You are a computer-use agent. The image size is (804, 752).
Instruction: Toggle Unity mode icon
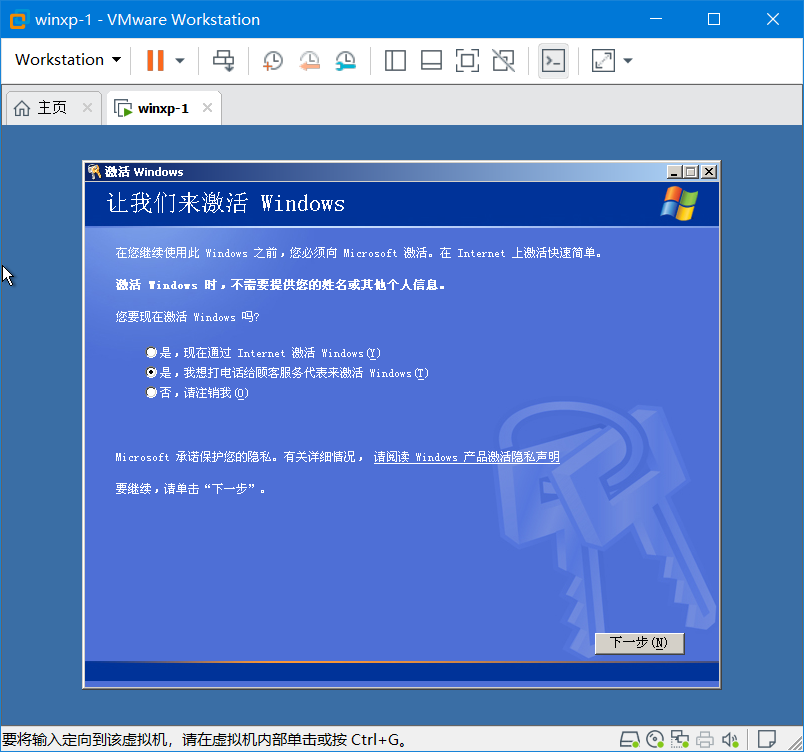tap(504, 60)
